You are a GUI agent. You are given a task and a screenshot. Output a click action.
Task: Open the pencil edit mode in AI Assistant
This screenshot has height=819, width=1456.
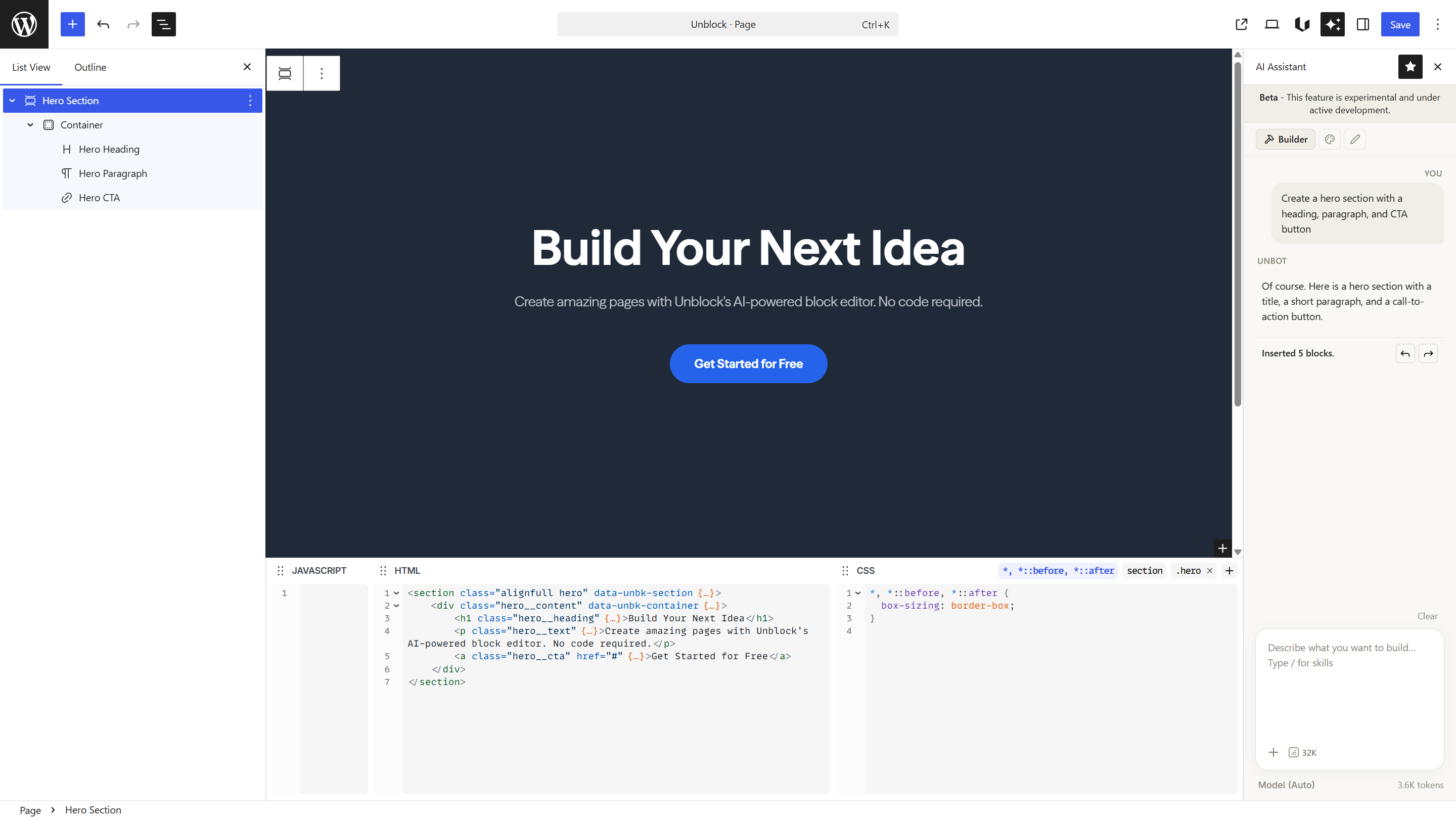click(x=1355, y=139)
